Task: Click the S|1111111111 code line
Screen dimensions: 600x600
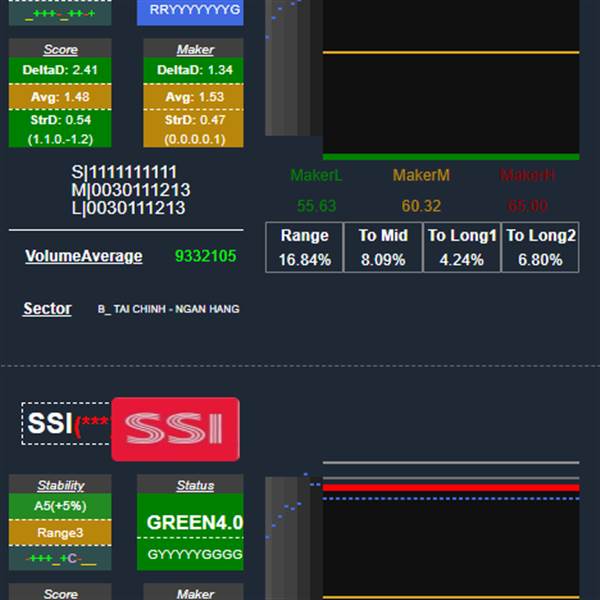Action: point(124,172)
